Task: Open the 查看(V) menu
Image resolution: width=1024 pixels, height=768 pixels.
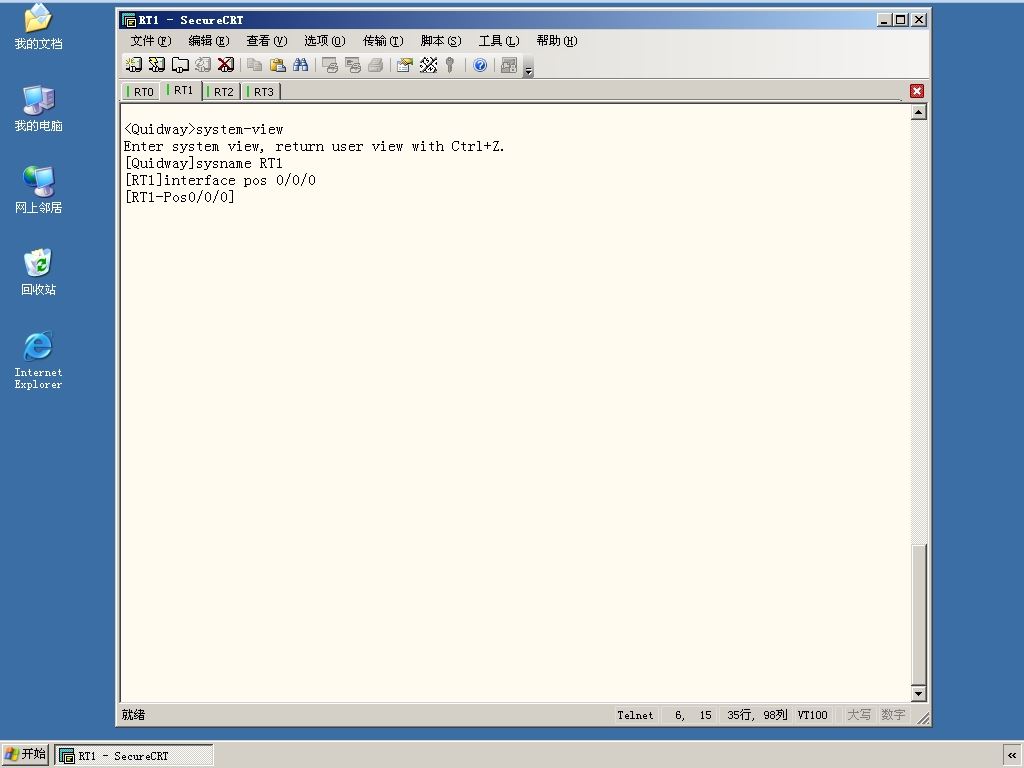Action: [x=266, y=41]
